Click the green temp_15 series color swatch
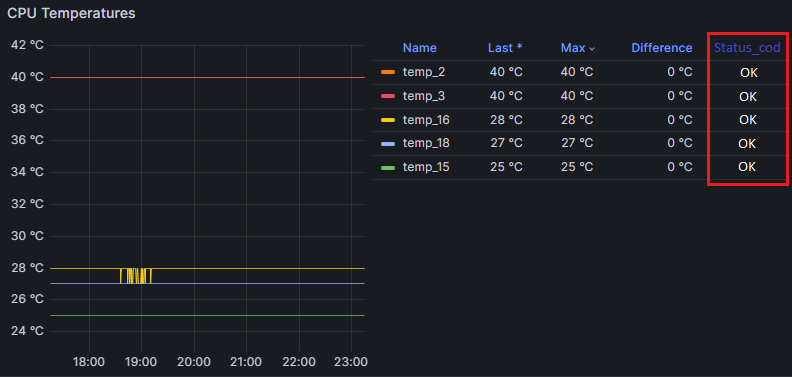Image resolution: width=792 pixels, height=377 pixels. click(x=388, y=167)
